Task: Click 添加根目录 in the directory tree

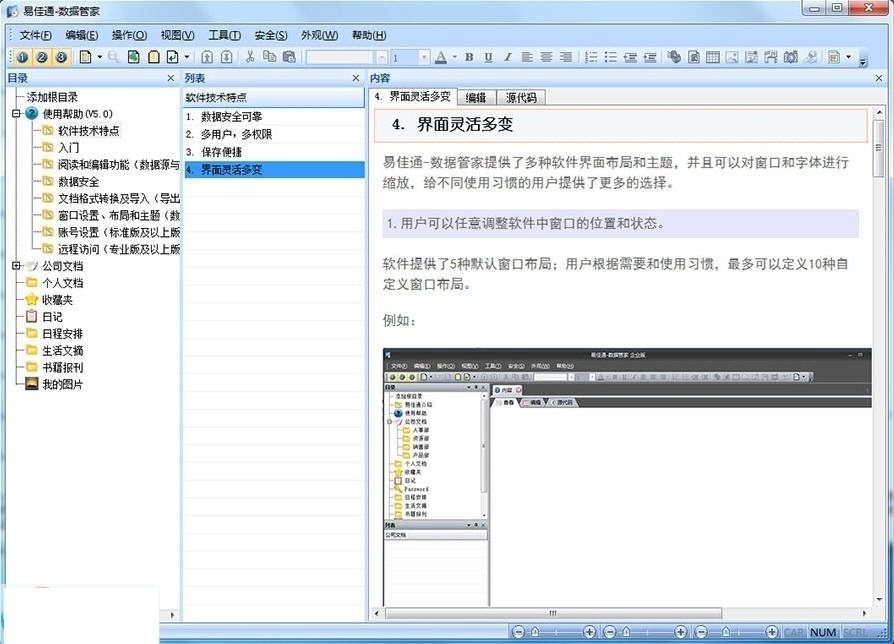Action: (x=52, y=97)
